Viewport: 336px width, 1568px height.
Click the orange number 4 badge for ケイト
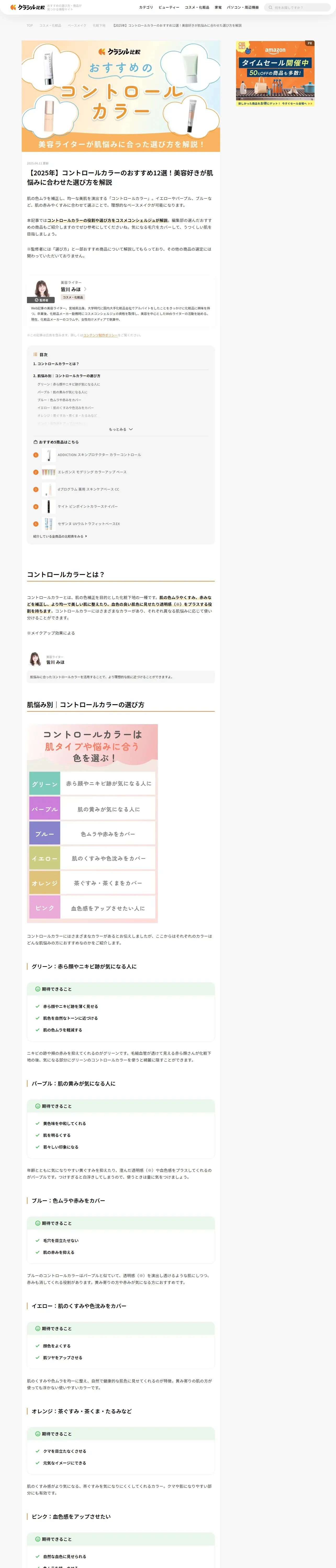coord(35,506)
